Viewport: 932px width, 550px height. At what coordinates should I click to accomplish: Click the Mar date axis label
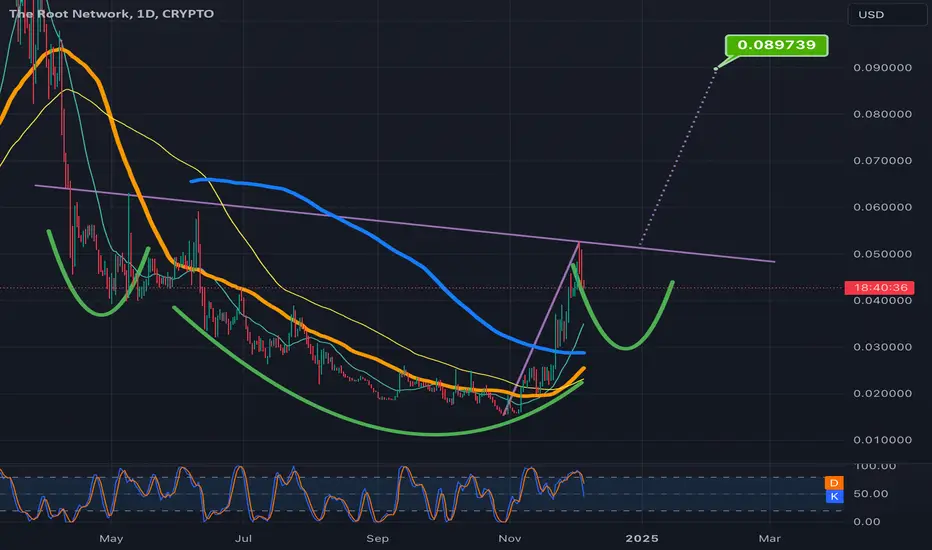[x=769, y=539]
